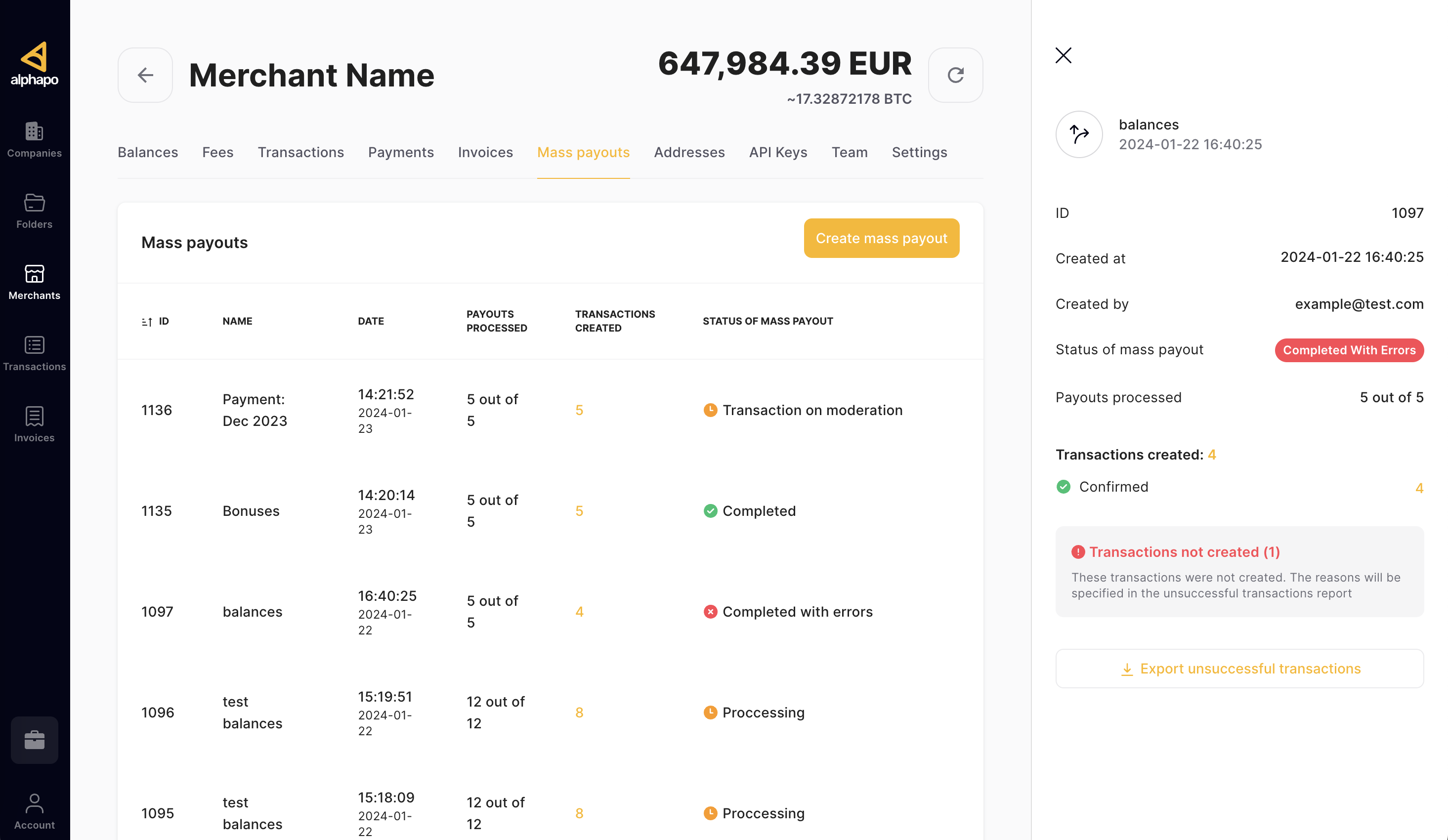
Task: Click the Processing clock icon on row 1096
Action: [711, 712]
